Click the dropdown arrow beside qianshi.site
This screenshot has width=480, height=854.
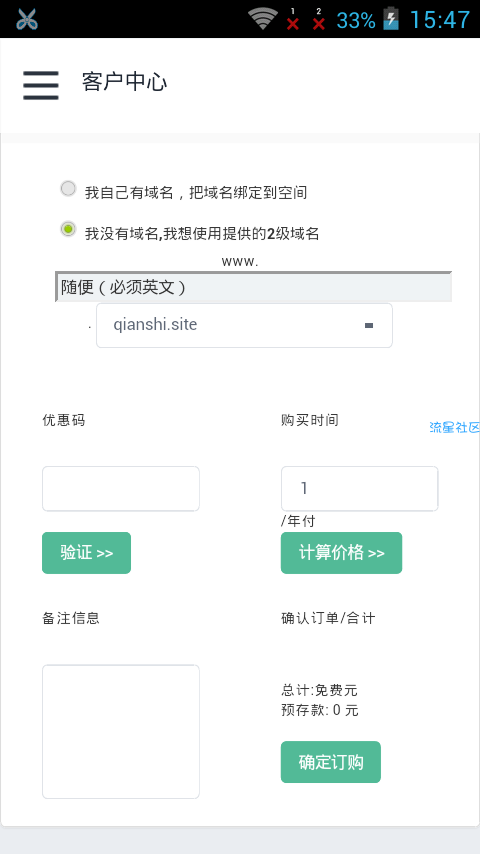coord(369,326)
